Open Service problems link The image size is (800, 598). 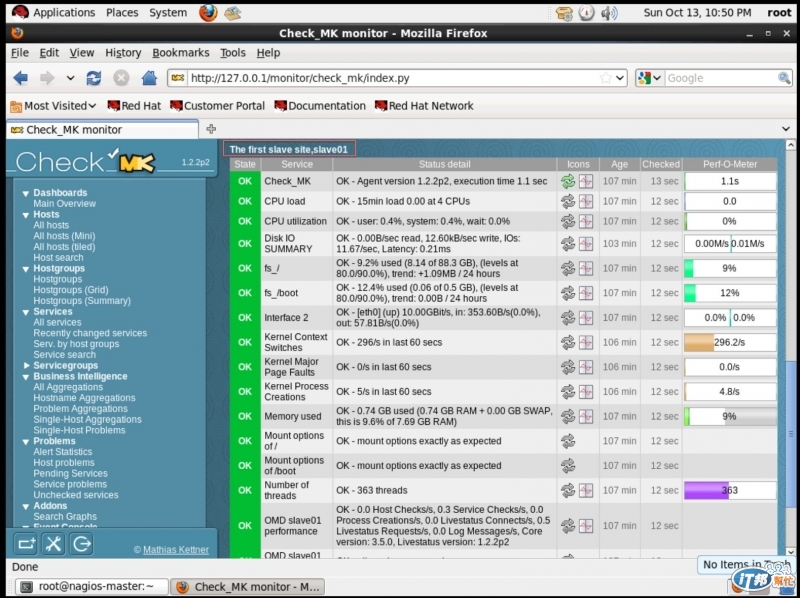(x=70, y=484)
